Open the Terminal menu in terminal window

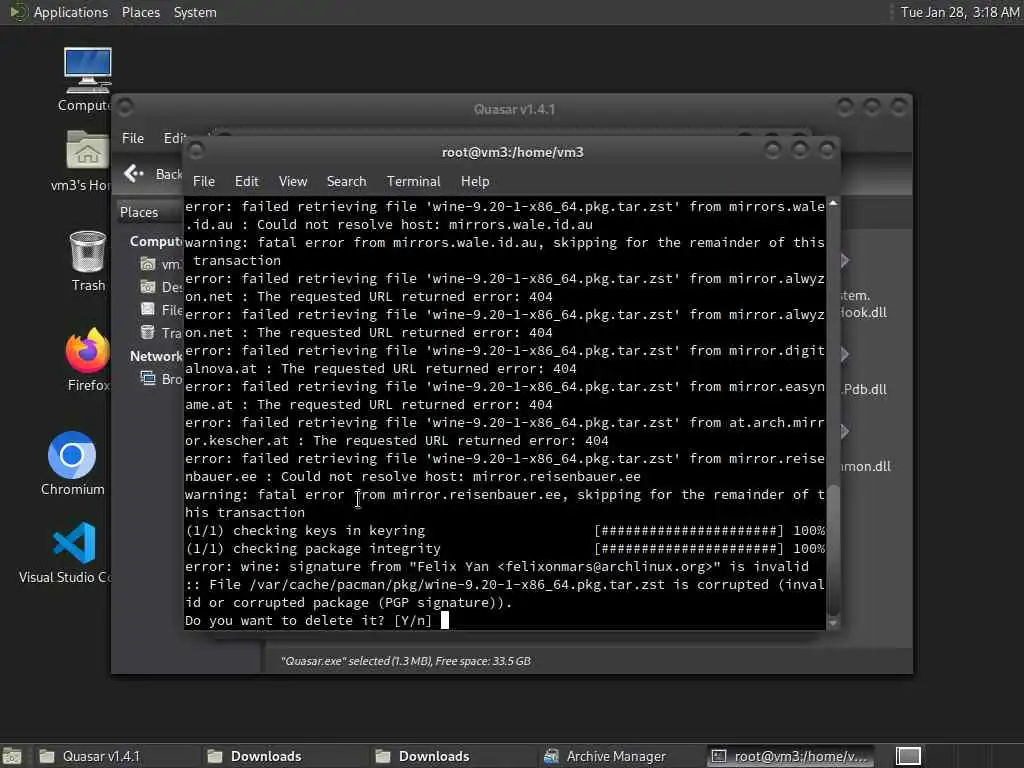(413, 182)
